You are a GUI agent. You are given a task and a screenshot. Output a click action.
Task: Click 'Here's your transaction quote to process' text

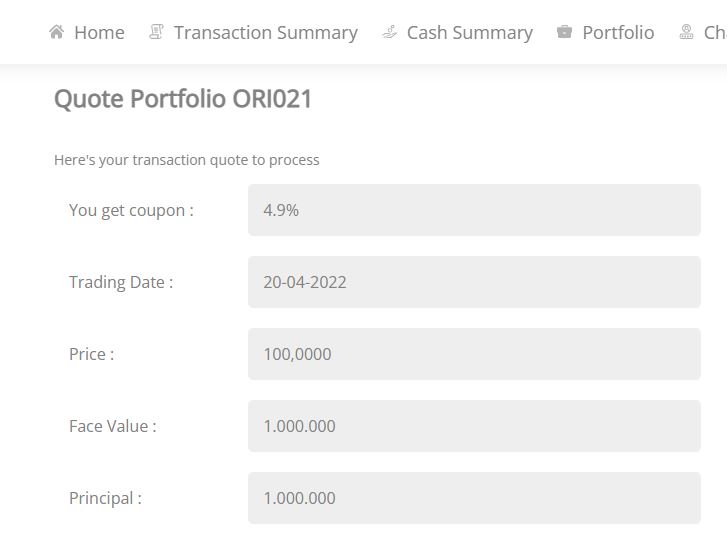[186, 160]
